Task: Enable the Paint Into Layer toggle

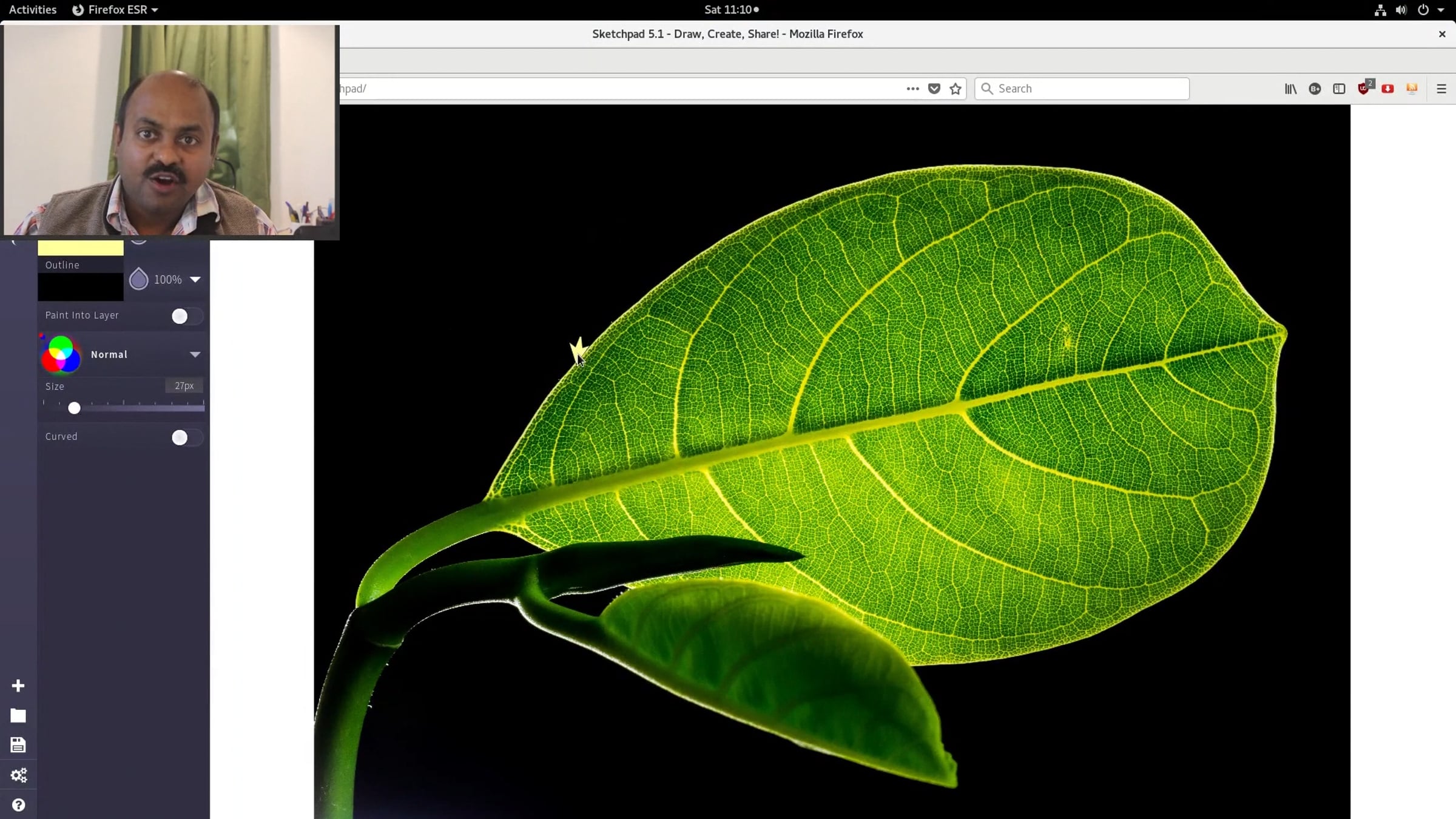Action: point(185,316)
